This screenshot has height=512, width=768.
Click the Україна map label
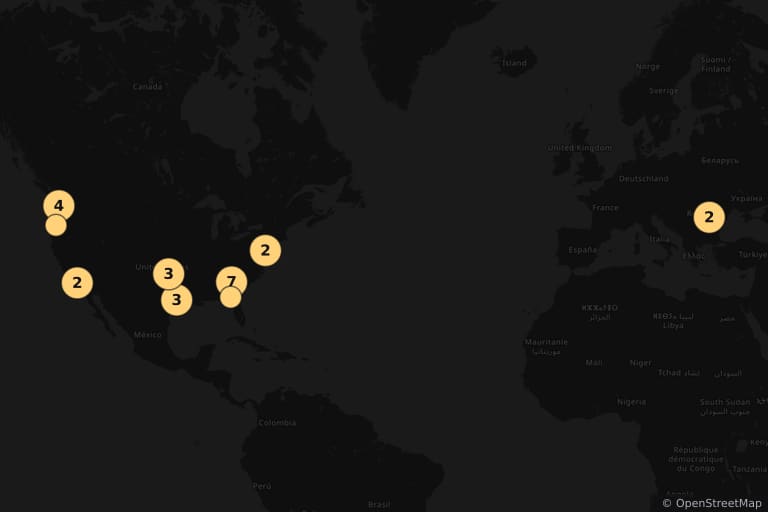coord(746,198)
